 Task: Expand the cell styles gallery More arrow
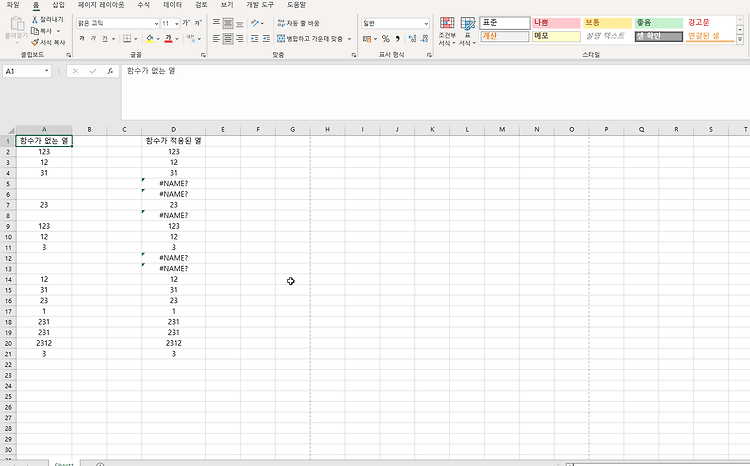point(740,40)
